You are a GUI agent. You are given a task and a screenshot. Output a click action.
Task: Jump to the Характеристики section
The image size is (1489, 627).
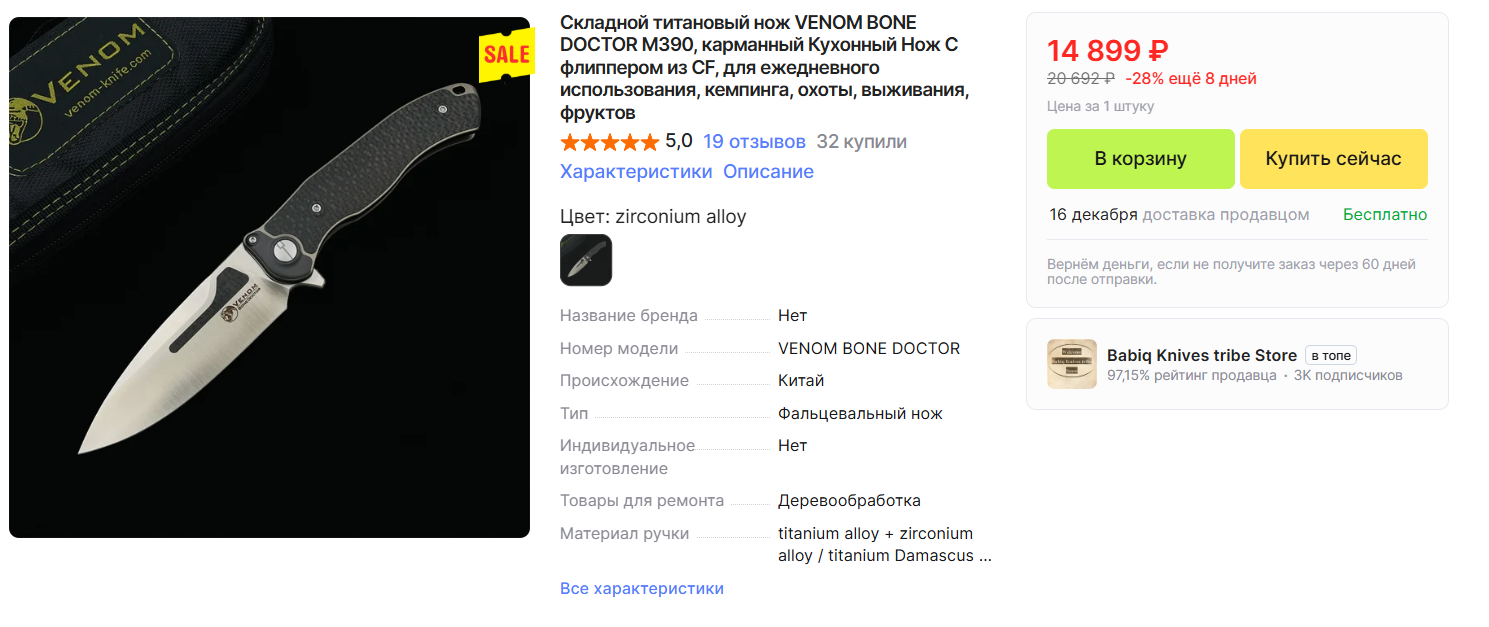(636, 171)
